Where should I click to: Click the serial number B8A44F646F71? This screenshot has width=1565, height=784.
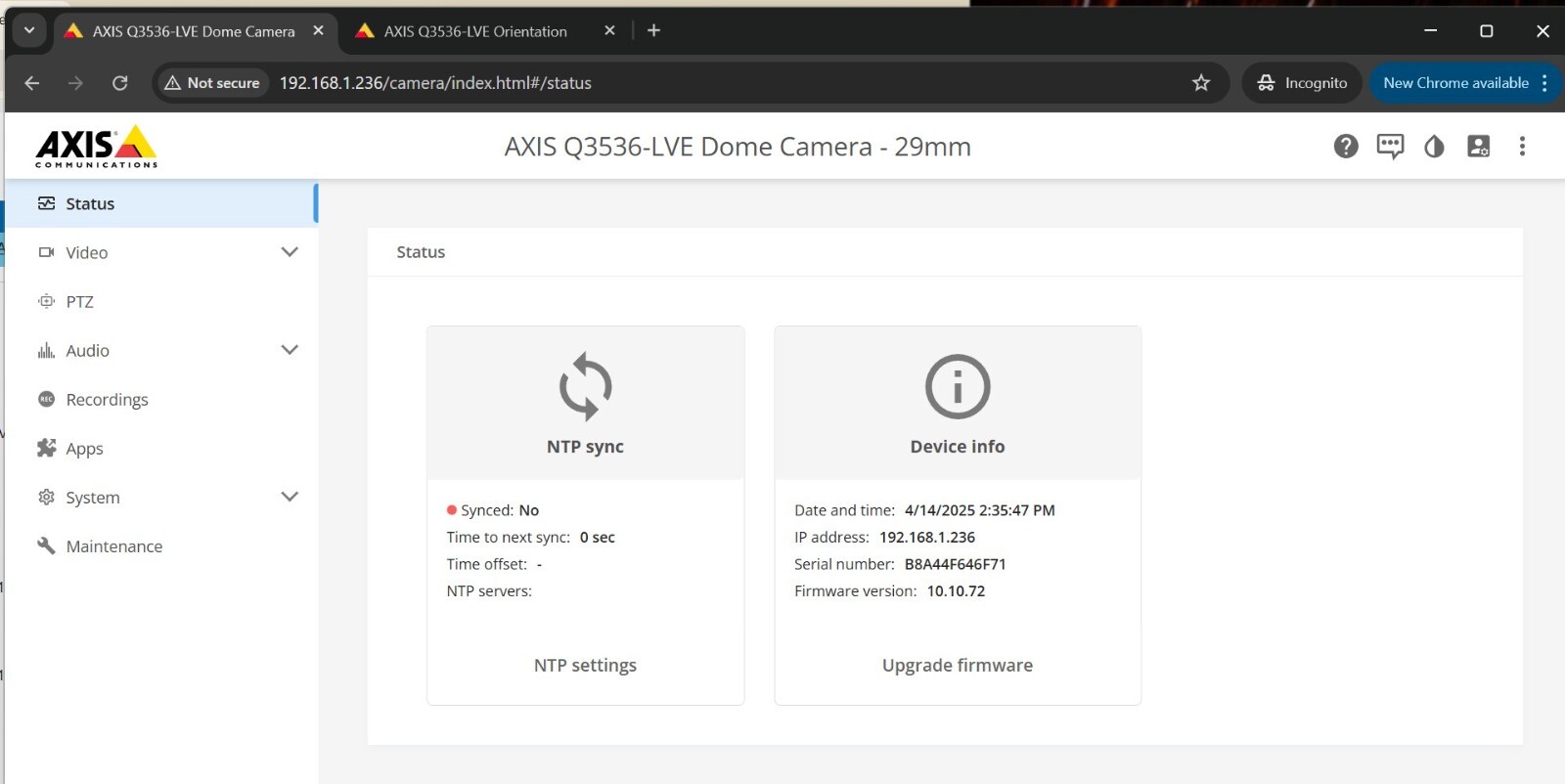pos(955,564)
